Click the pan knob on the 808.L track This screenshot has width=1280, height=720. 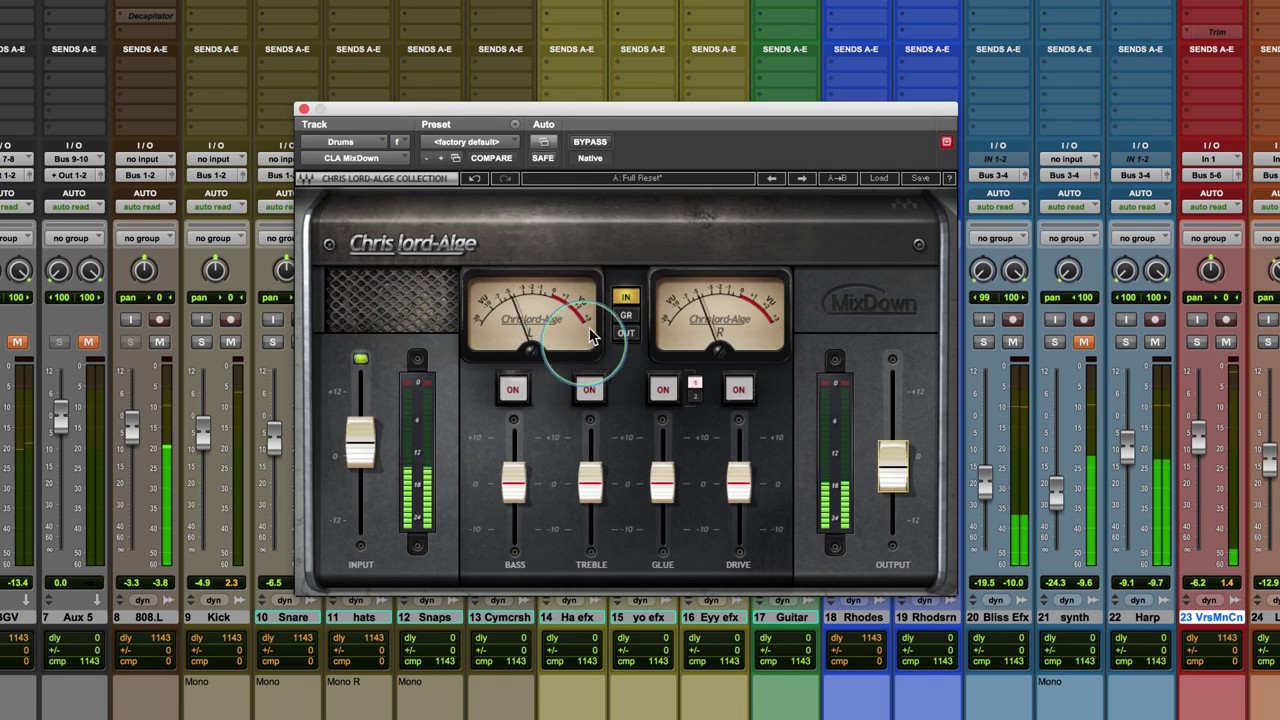pos(144,269)
